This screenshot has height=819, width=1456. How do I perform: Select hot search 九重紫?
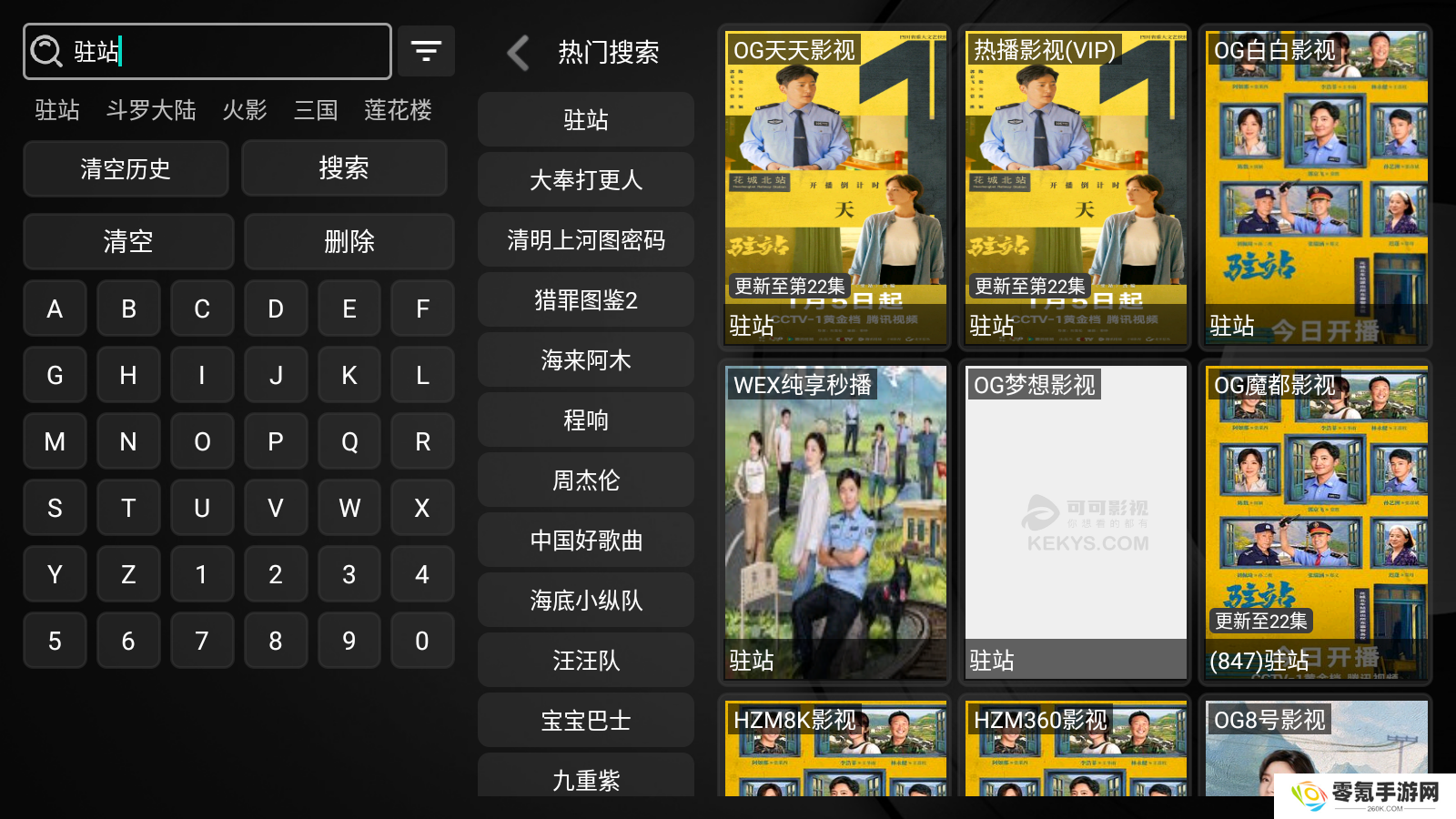tap(586, 775)
